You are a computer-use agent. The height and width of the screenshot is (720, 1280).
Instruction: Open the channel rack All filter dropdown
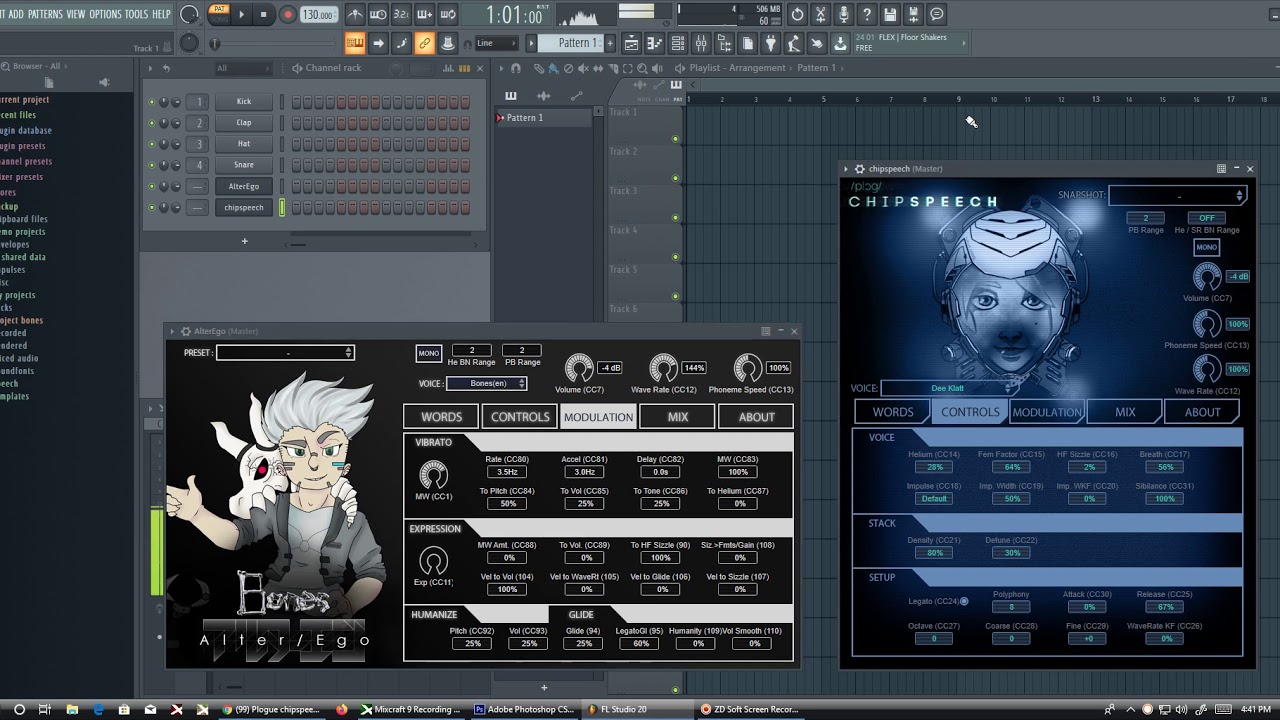click(x=246, y=68)
